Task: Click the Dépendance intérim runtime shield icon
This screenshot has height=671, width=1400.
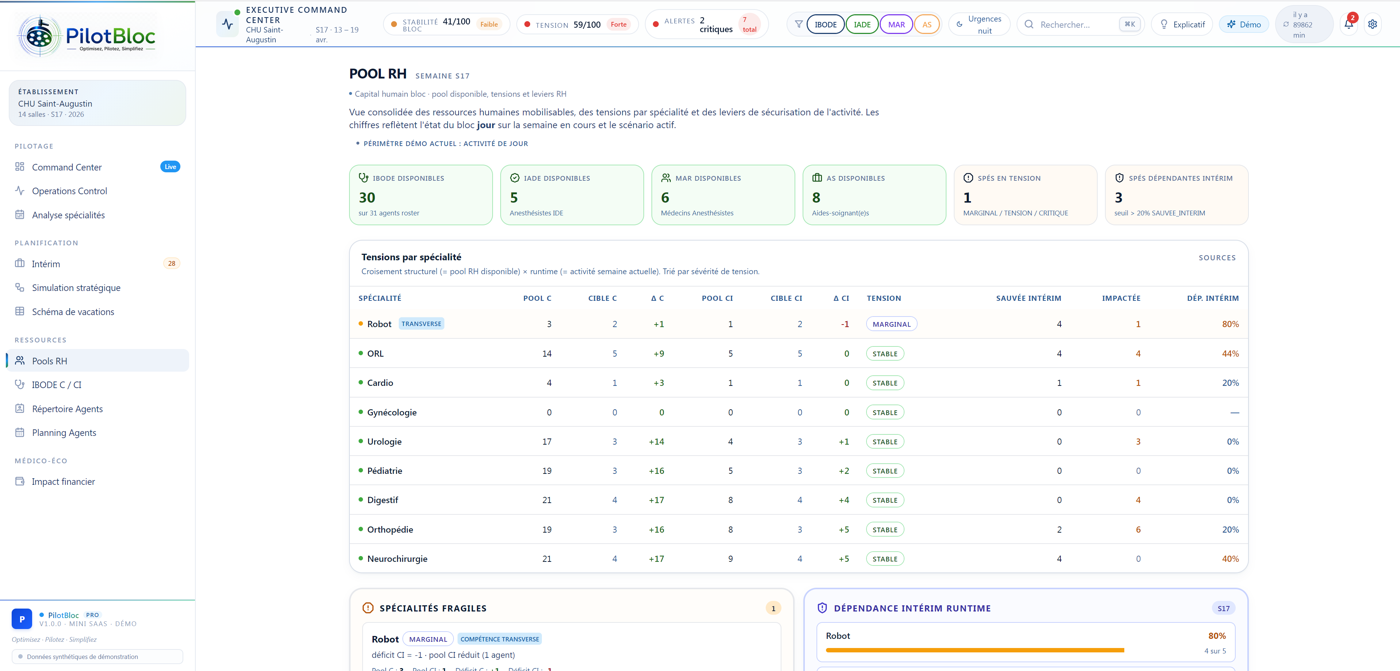Action: 822,608
